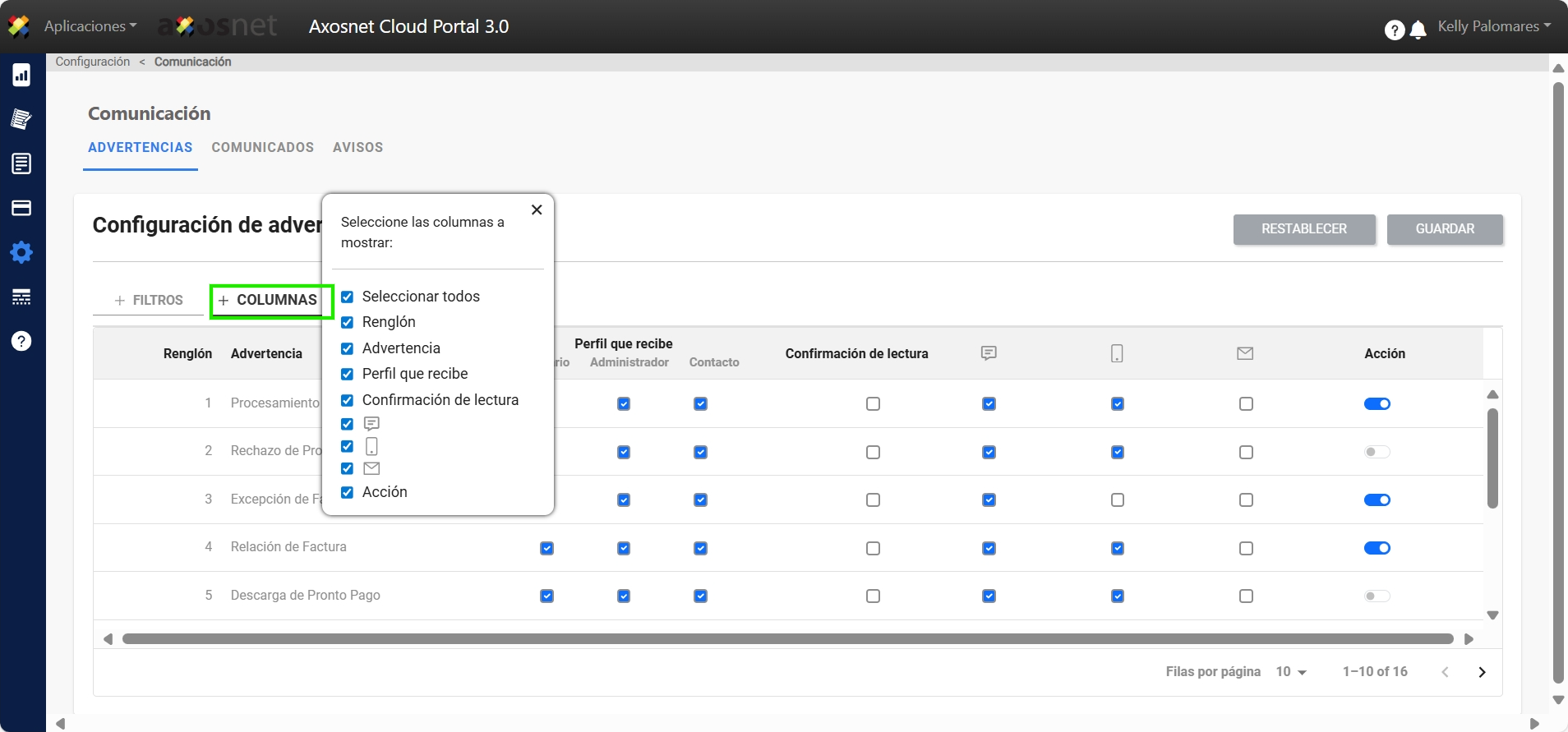Switch to the COMUNICADOS tab
Screen dimensions: 1568x732
(262, 147)
